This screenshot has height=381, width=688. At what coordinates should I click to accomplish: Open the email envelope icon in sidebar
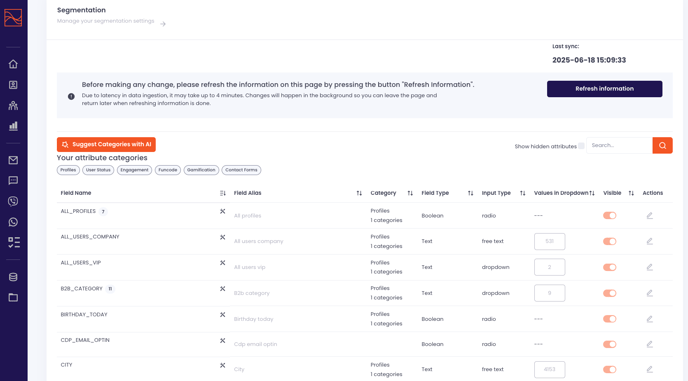pyautogui.click(x=13, y=160)
